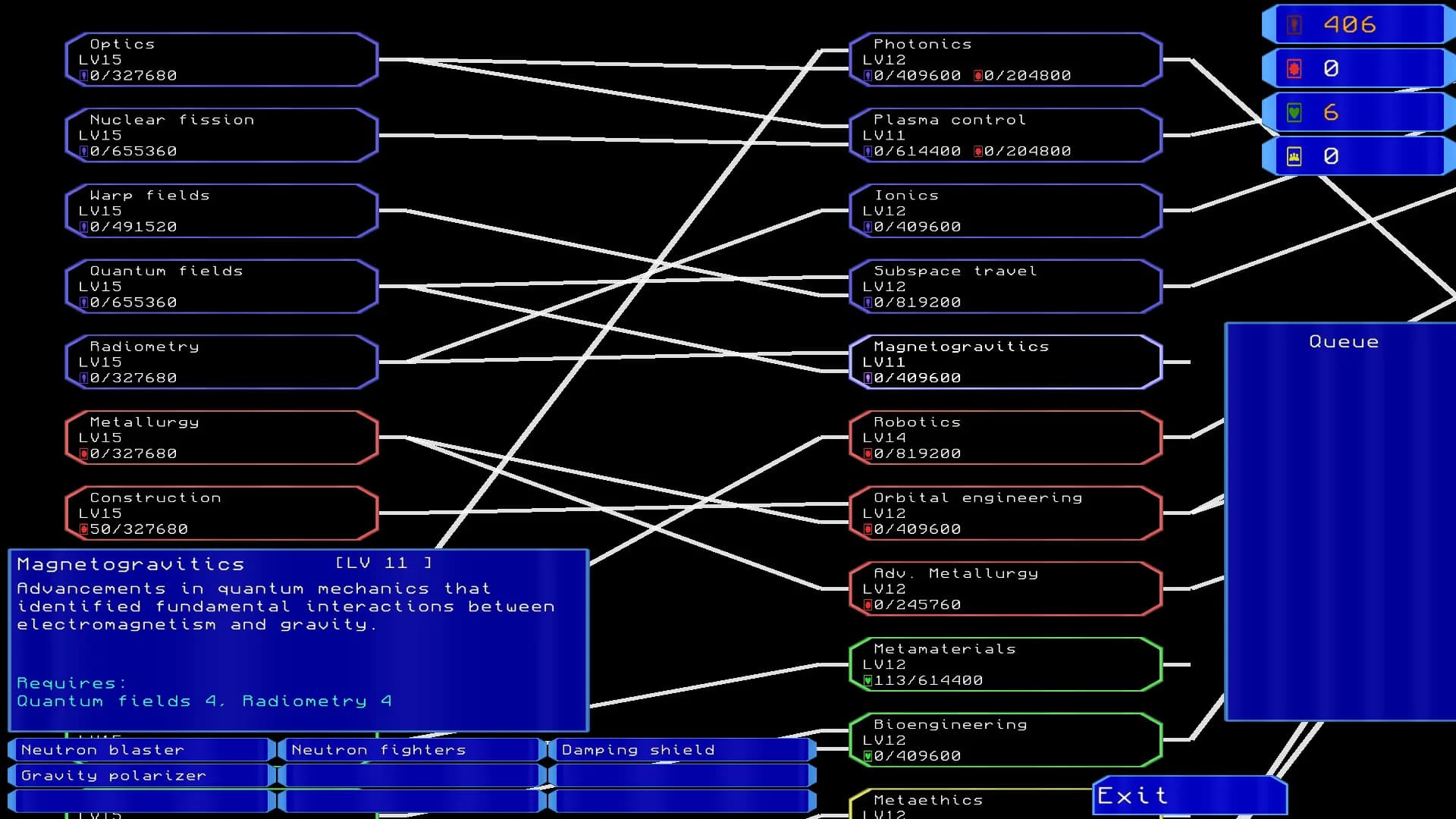Image resolution: width=1456 pixels, height=819 pixels.
Task: Click the 50/327680 progress on Construction
Action: (x=139, y=529)
